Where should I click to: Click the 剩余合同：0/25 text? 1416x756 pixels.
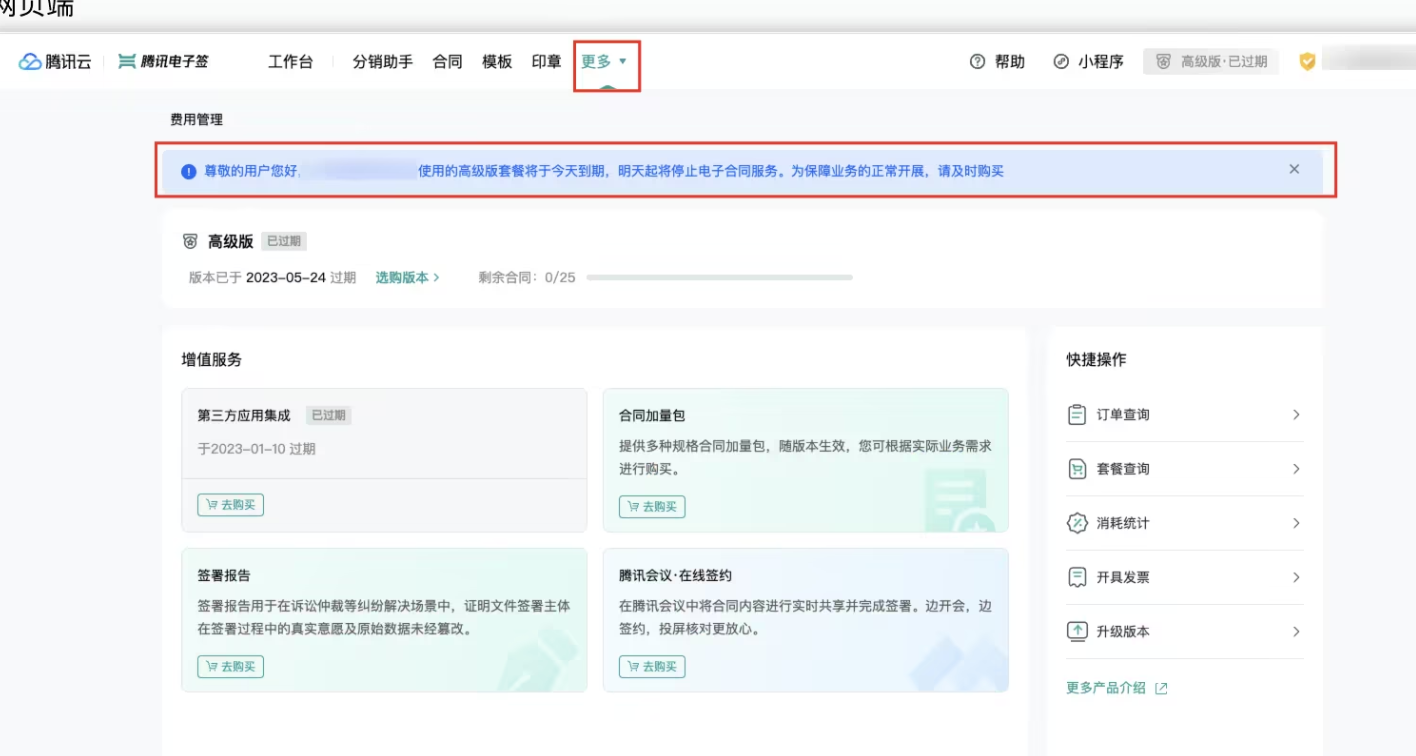click(527, 277)
